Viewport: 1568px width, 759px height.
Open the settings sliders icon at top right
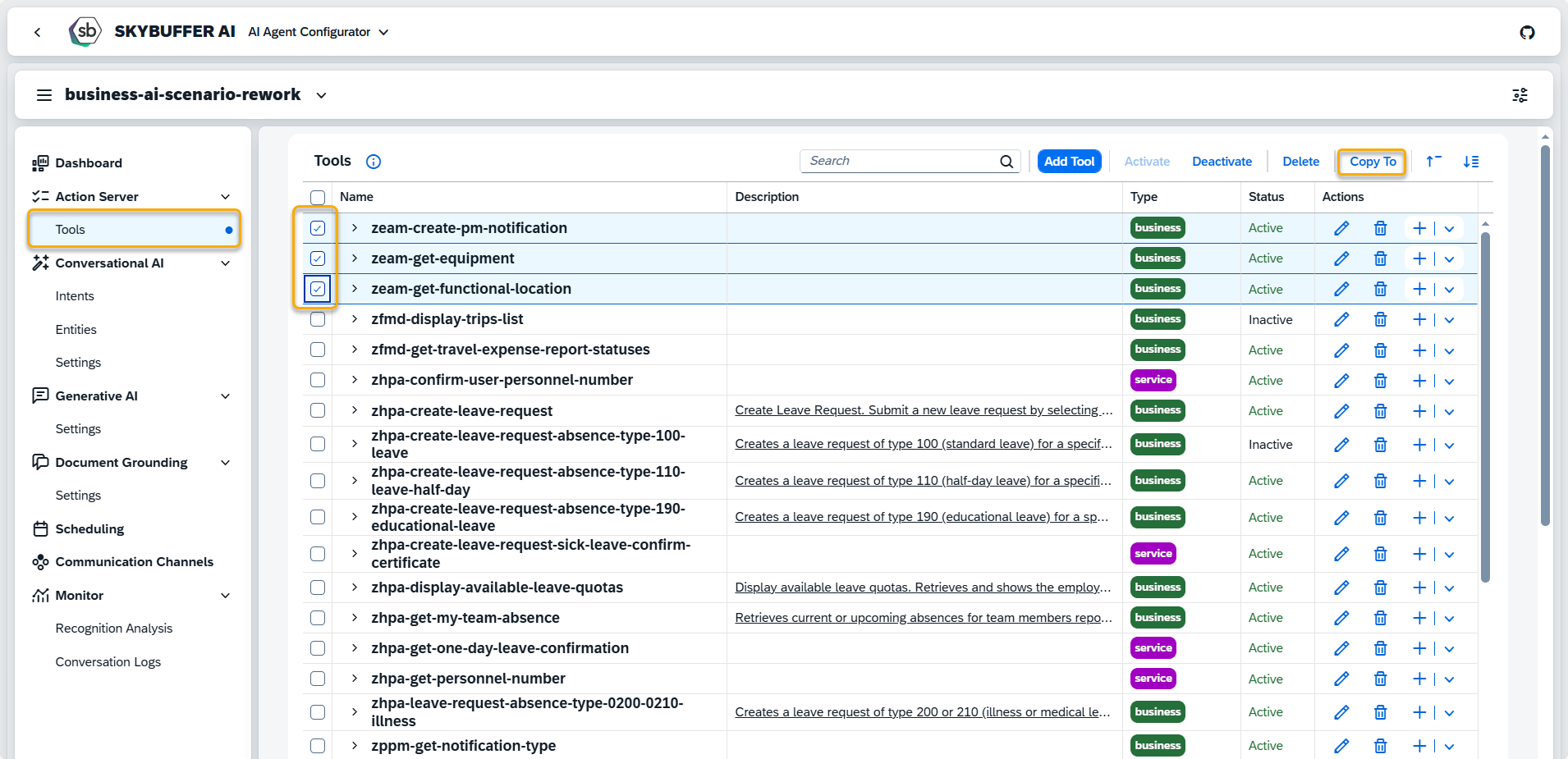coord(1520,95)
